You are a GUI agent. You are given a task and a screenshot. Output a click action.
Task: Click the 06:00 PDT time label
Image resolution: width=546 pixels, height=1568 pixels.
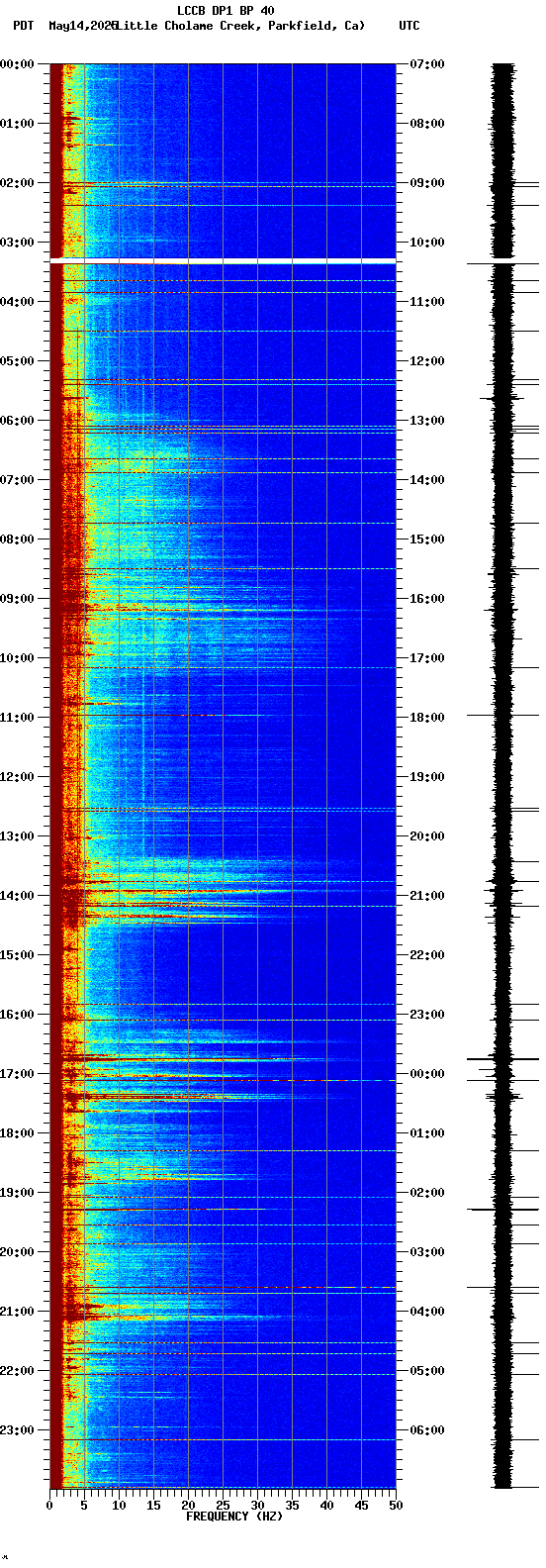(17, 421)
